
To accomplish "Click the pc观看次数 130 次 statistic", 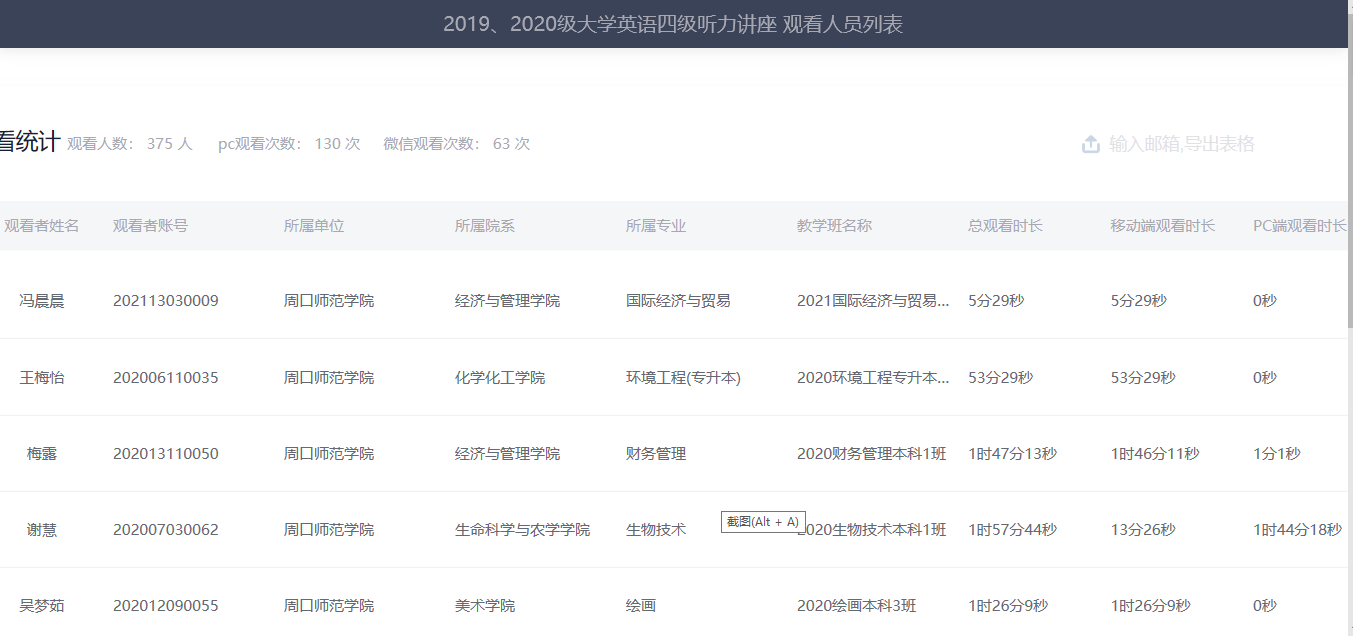I will coord(289,144).
